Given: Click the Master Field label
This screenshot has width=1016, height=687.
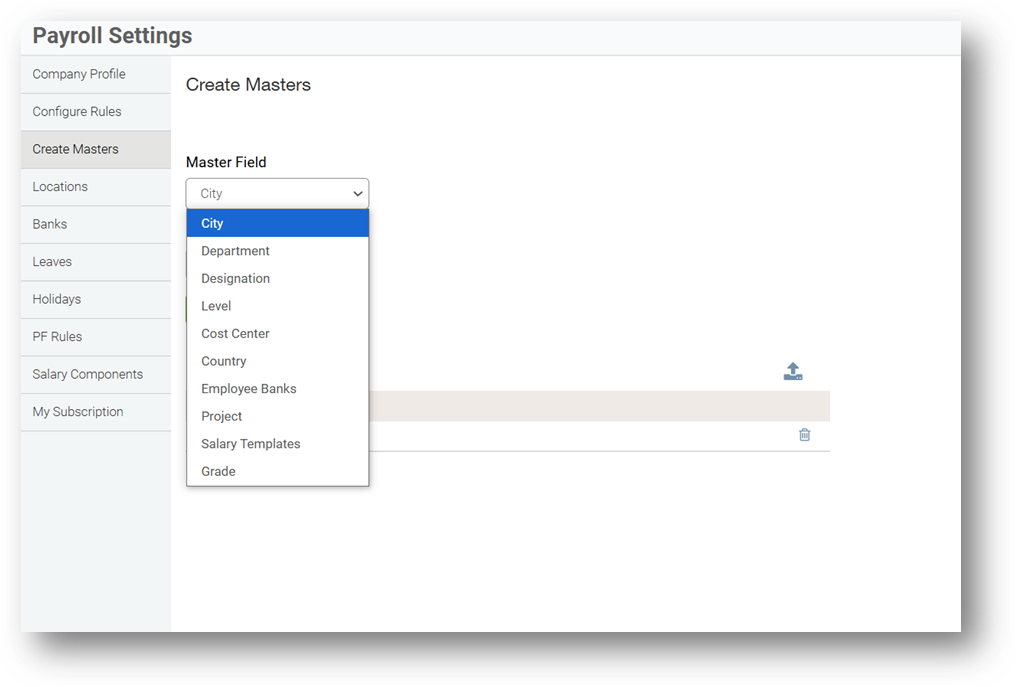Looking at the screenshot, I should [x=226, y=162].
